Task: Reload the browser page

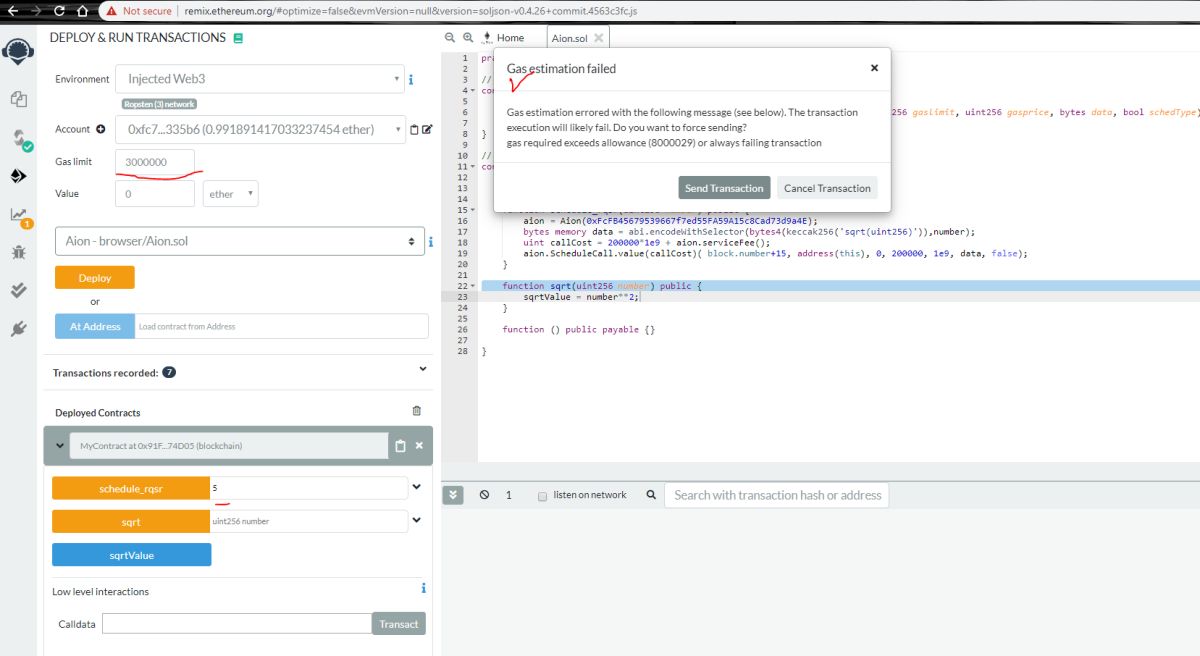Action: point(59,11)
